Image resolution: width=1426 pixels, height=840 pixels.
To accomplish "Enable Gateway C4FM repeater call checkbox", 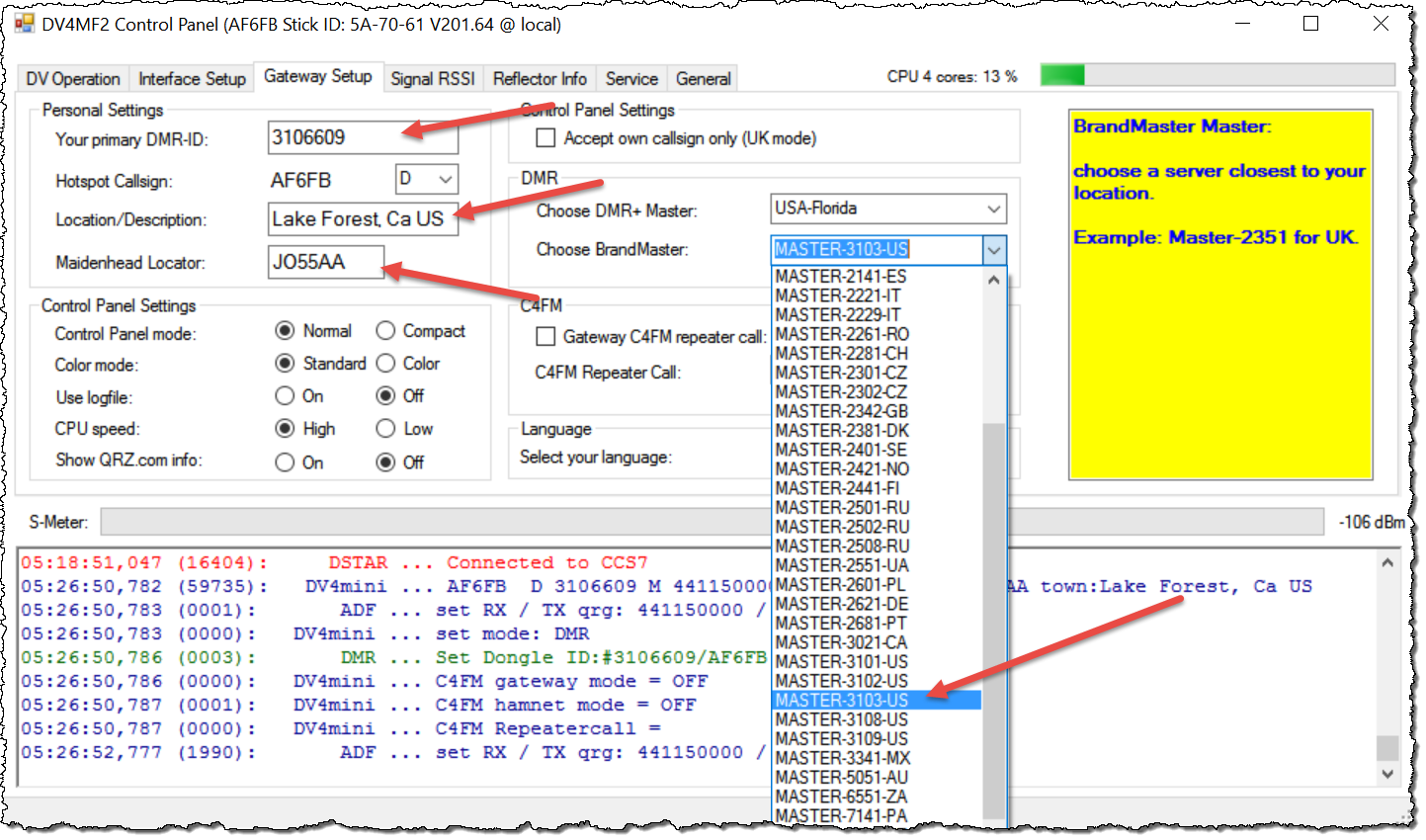I will pos(545,337).
